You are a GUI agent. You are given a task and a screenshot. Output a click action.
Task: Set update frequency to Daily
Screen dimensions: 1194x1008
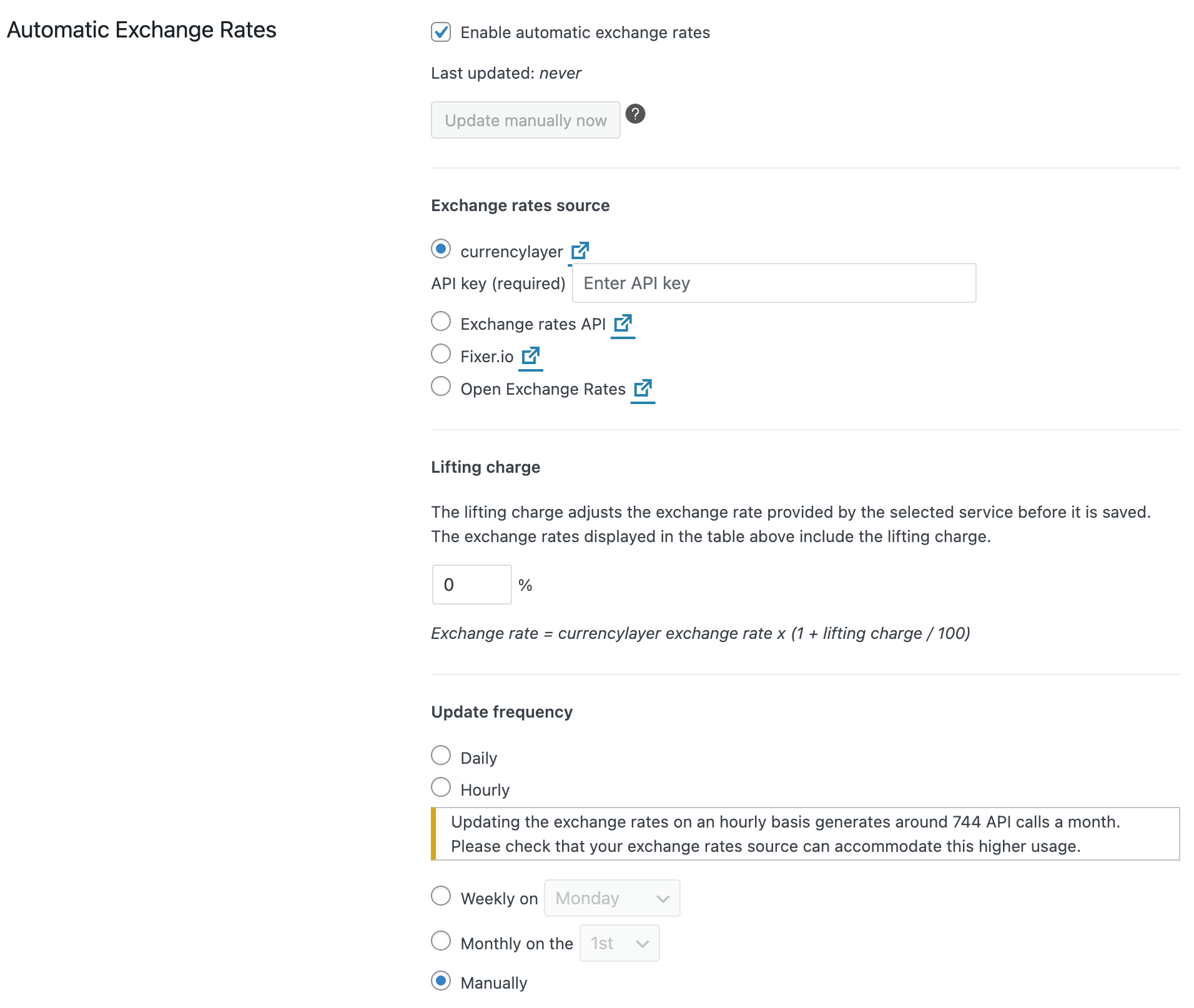(x=441, y=756)
